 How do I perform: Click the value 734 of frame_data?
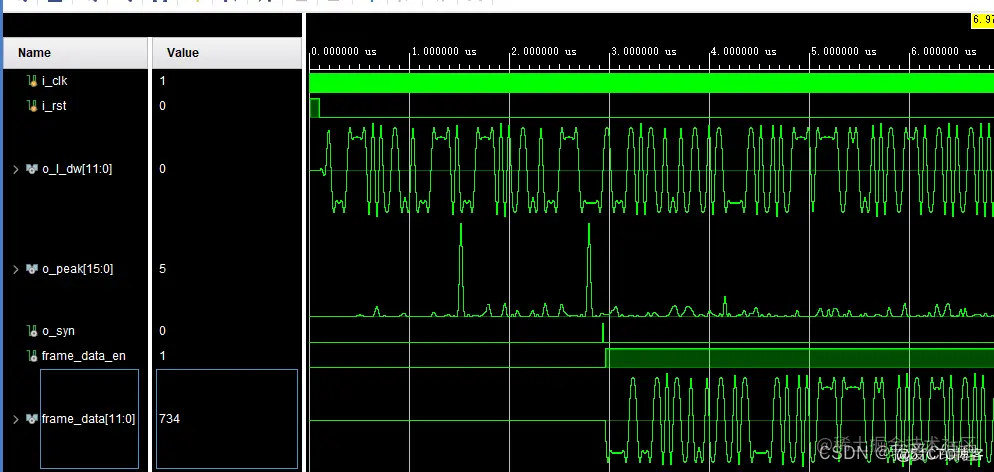169,419
